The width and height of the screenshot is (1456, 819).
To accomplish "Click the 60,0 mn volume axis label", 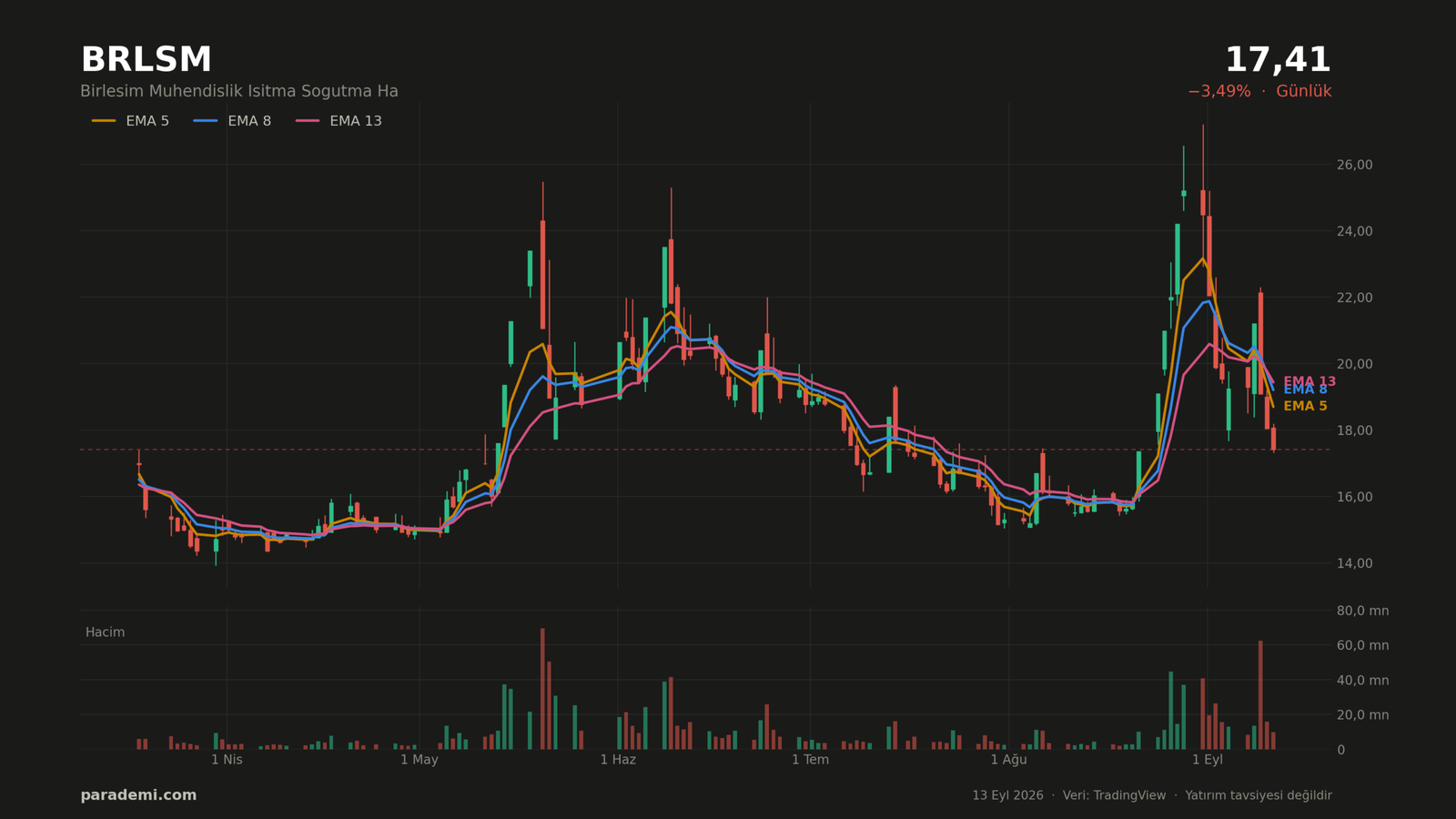I will coord(1363,645).
